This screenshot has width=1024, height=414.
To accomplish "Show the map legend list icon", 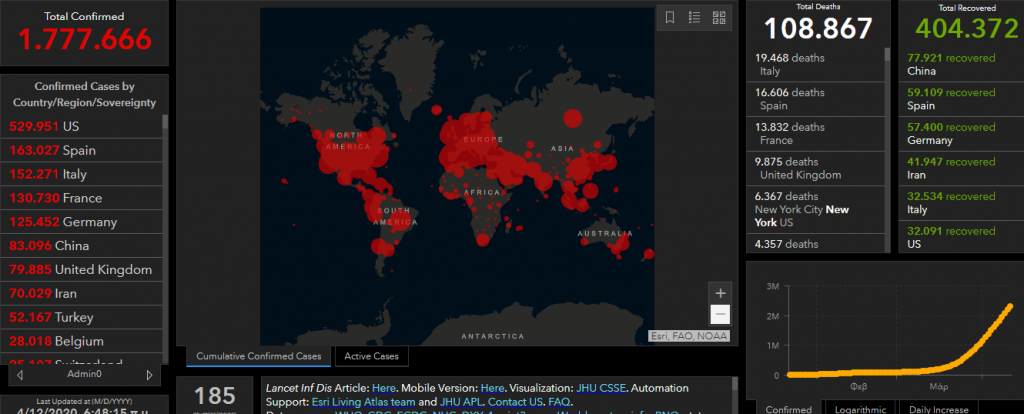I will pos(694,18).
